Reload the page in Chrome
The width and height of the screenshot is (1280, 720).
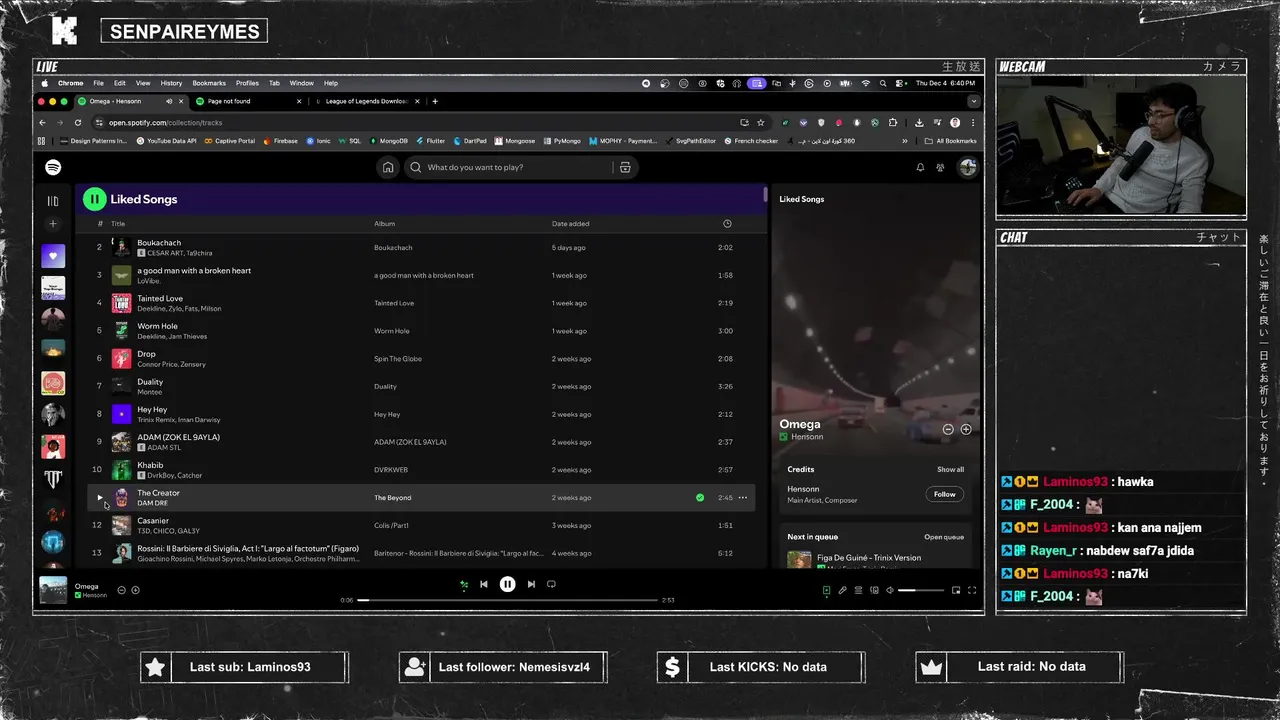[x=77, y=123]
